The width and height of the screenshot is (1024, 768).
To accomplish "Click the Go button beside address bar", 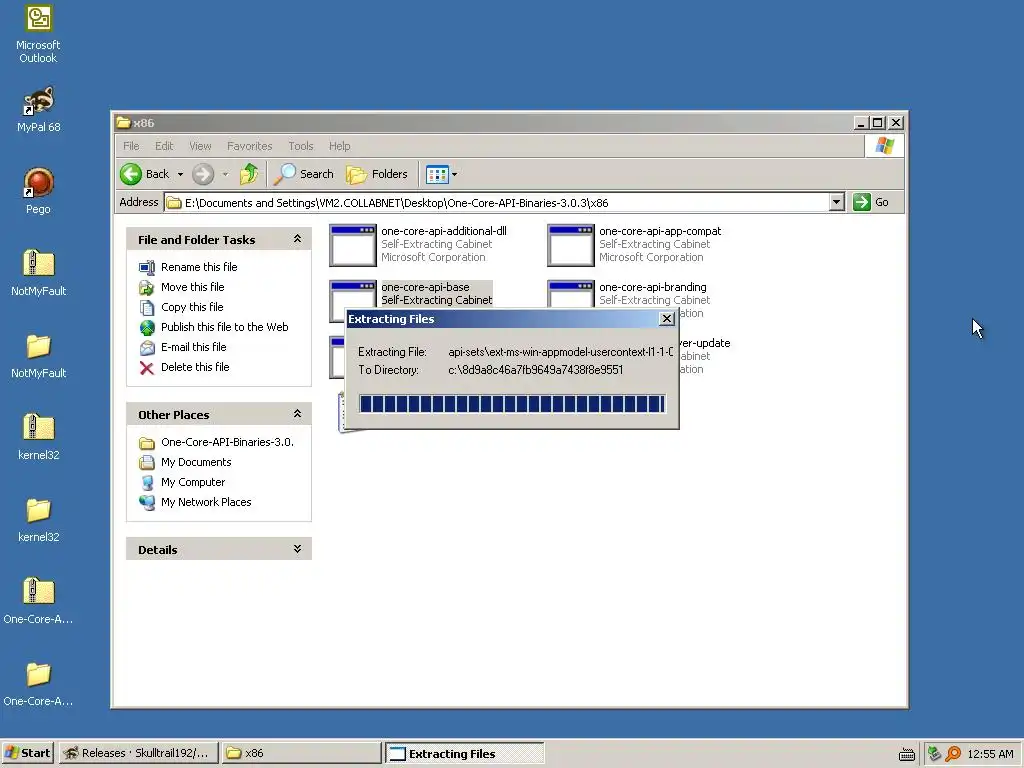I will click(x=871, y=202).
